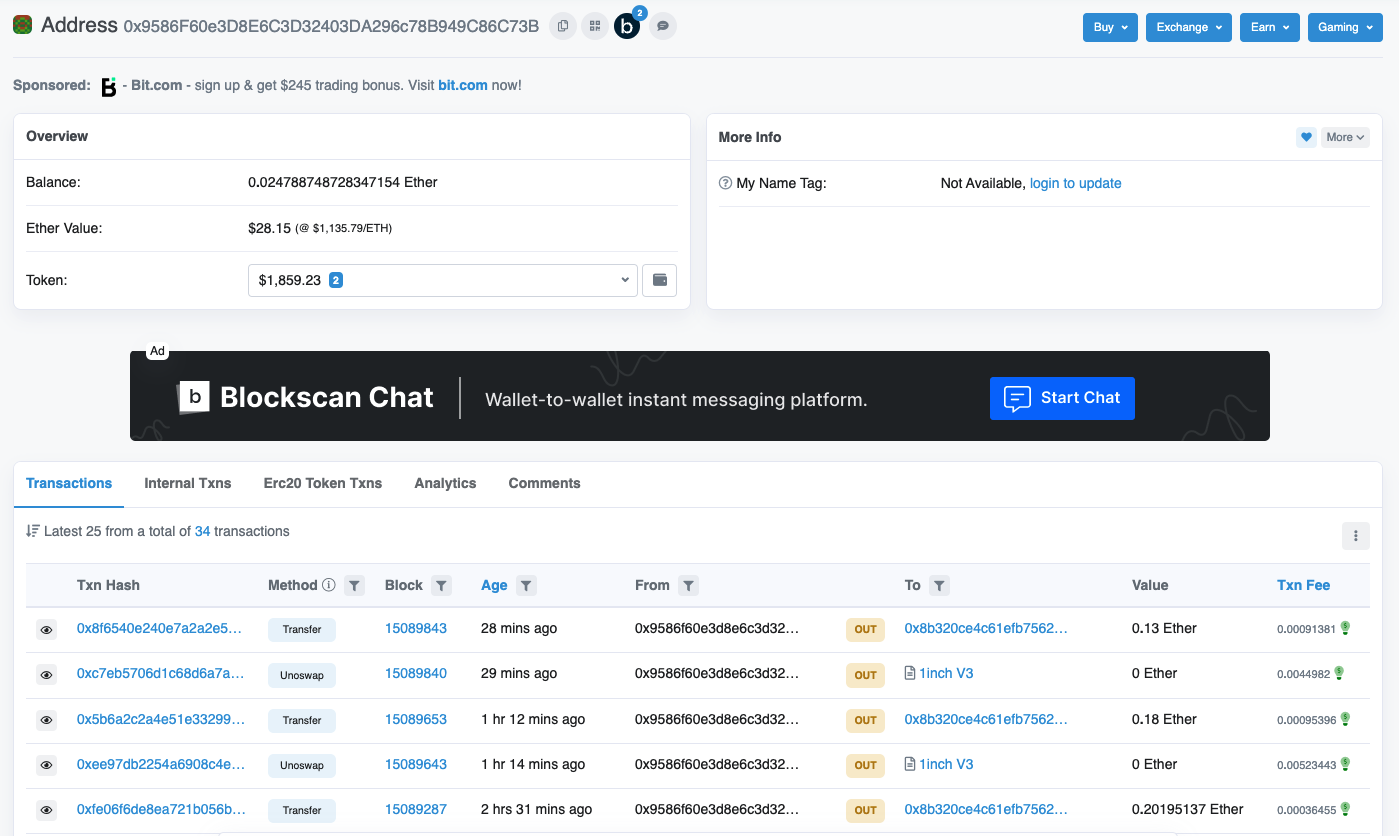This screenshot has height=836, width=1399.
Task: Click the Start Chat button
Action: coord(1062,398)
